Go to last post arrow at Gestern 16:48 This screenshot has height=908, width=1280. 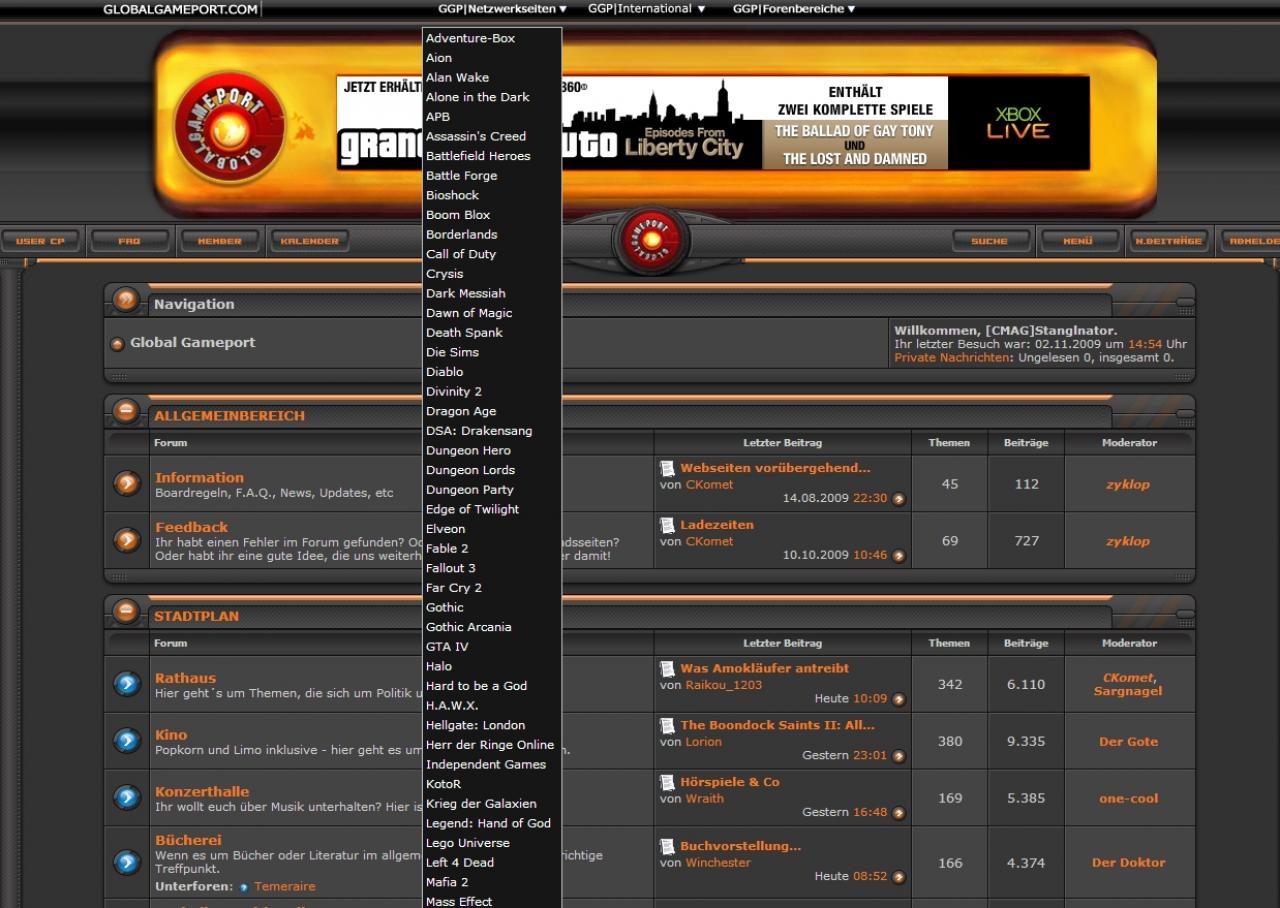point(899,813)
